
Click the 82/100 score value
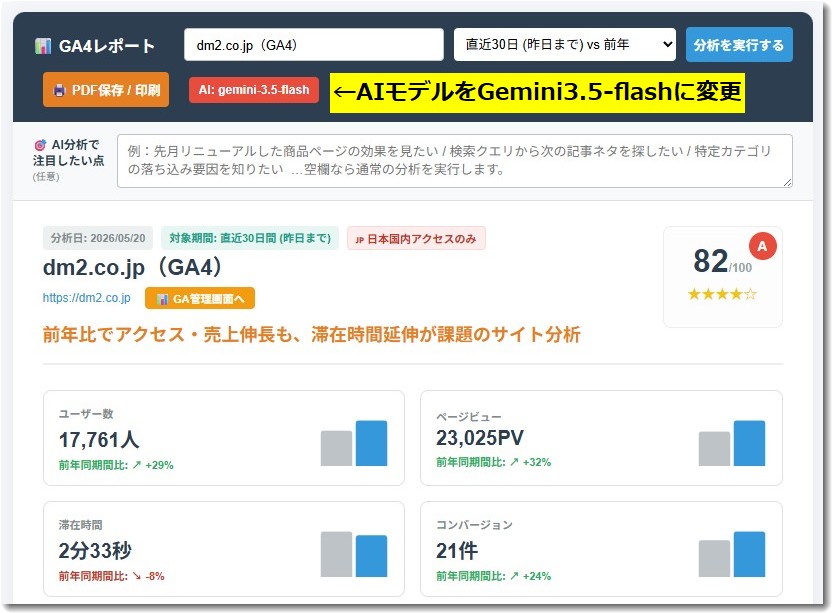[x=722, y=262]
